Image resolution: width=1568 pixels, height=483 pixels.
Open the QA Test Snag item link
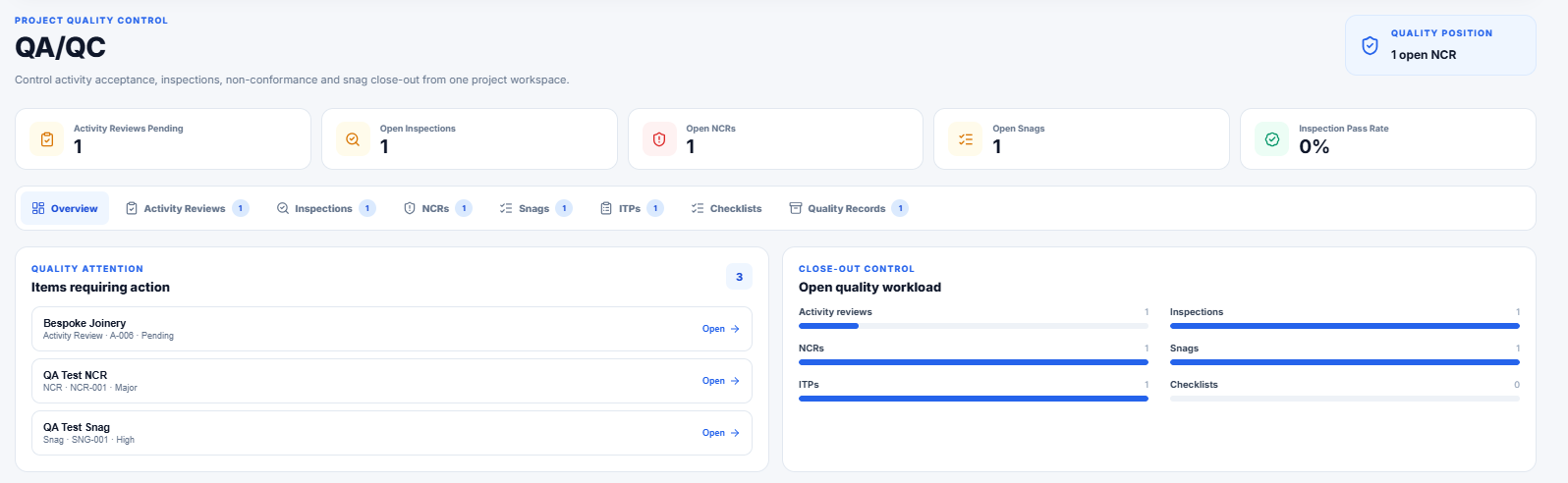720,433
